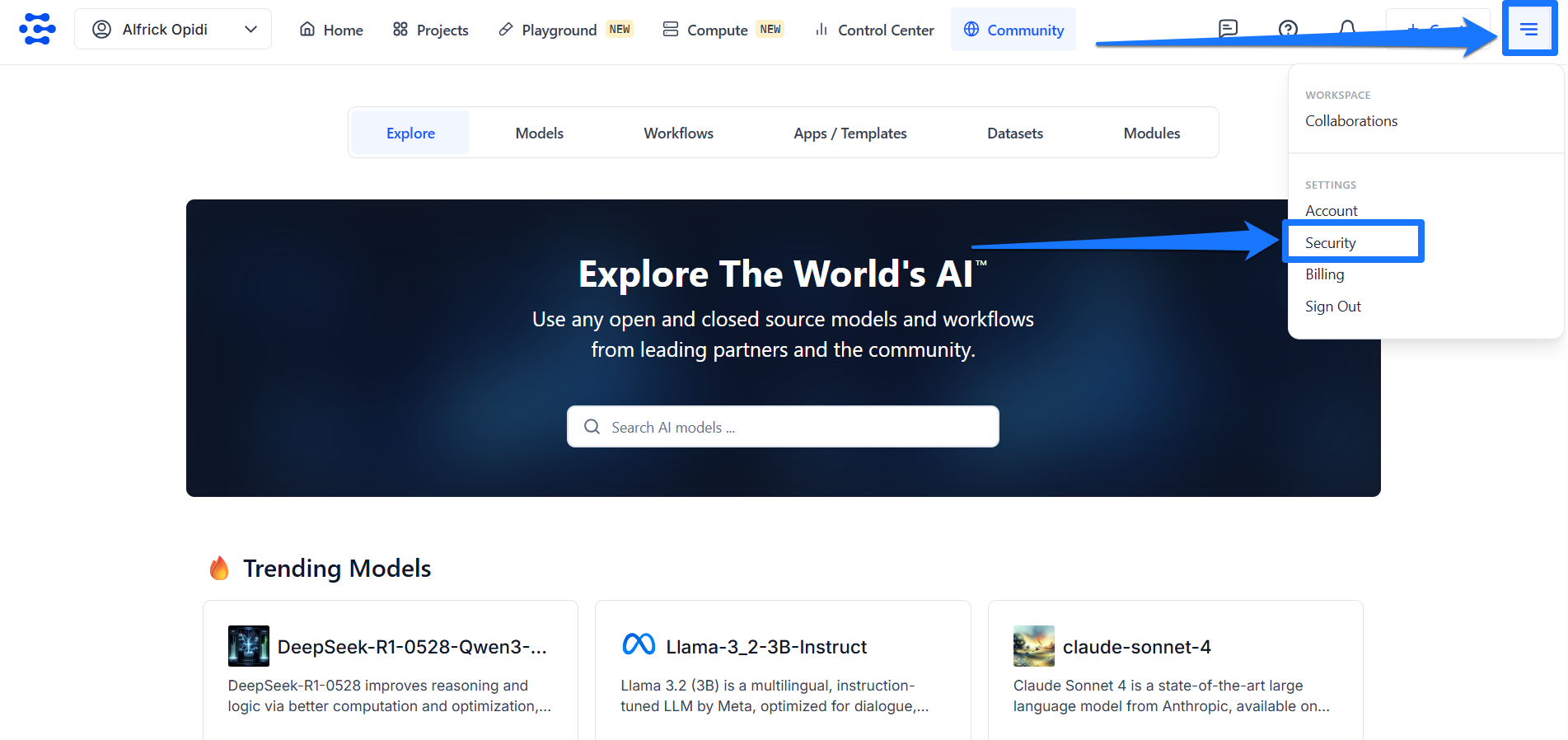This screenshot has width=1568, height=740.
Task: Click the Control Center chart icon
Action: tap(821, 29)
